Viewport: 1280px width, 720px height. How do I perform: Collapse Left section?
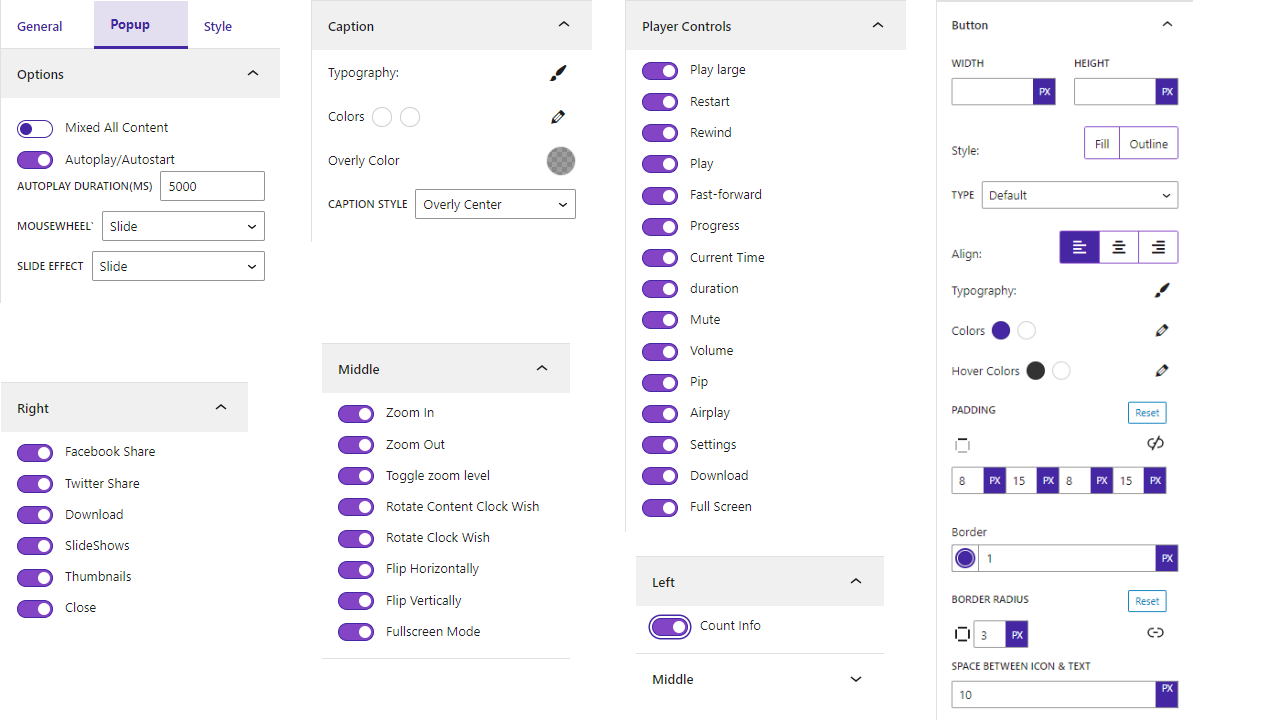pos(856,581)
